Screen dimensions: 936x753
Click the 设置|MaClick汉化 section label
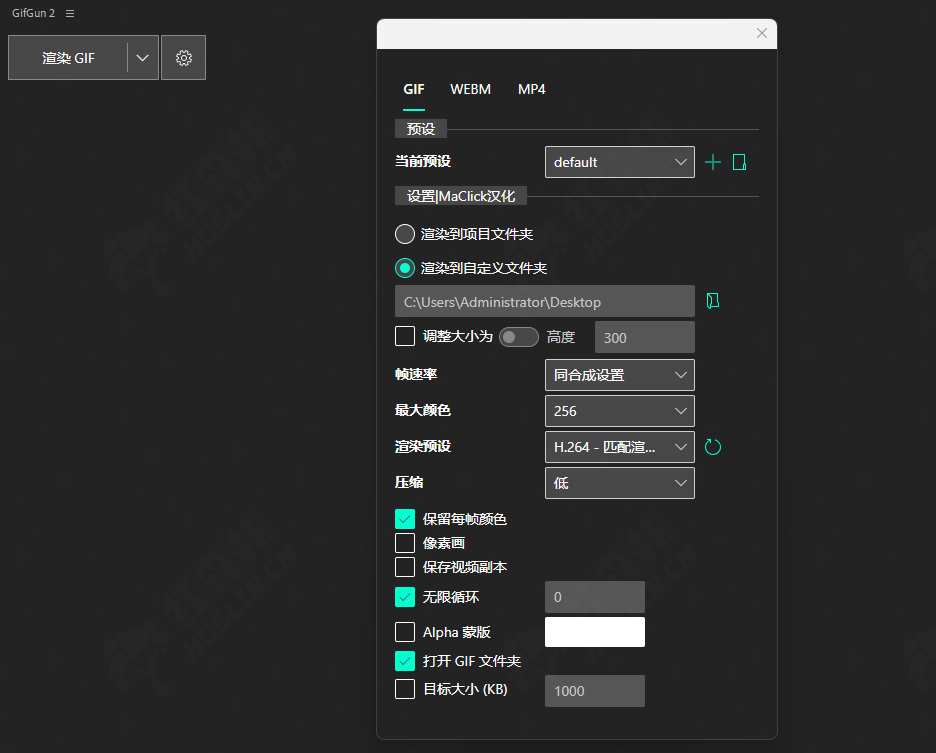click(461, 196)
